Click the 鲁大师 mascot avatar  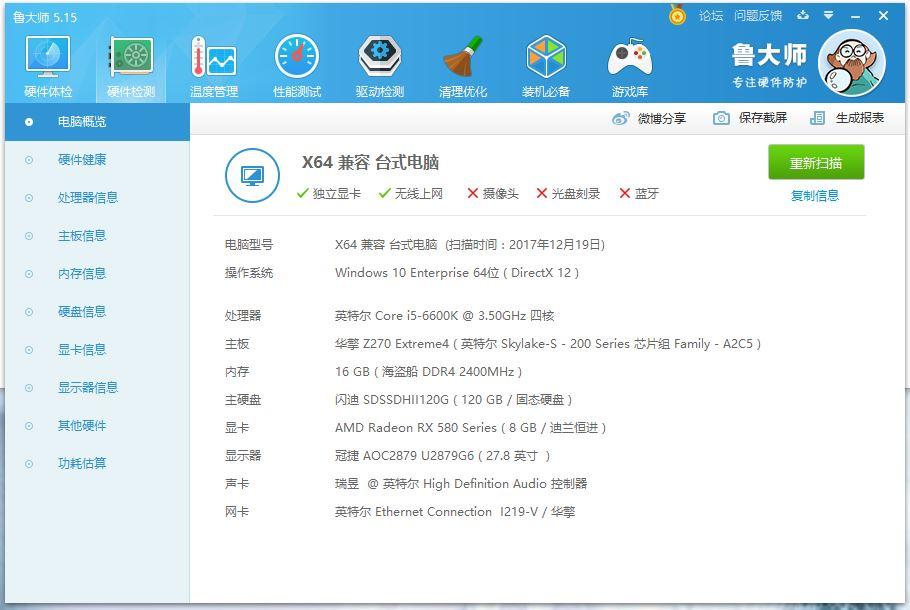coord(851,63)
